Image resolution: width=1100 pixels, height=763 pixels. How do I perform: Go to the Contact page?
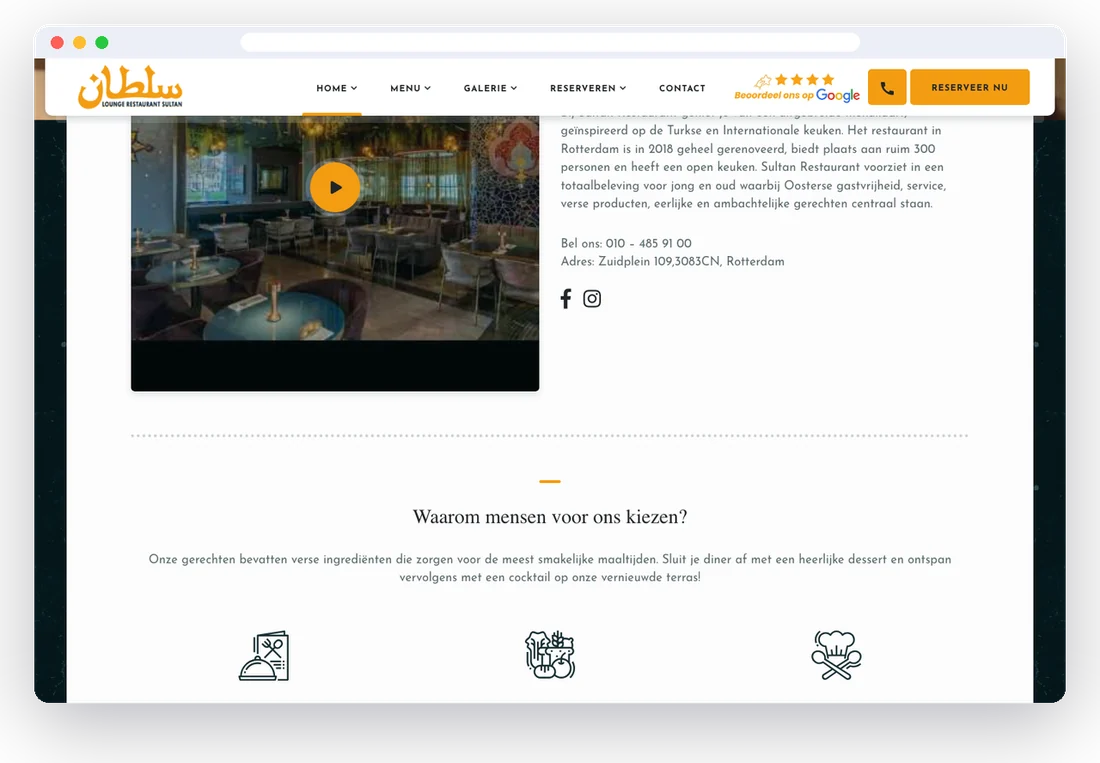(x=682, y=88)
